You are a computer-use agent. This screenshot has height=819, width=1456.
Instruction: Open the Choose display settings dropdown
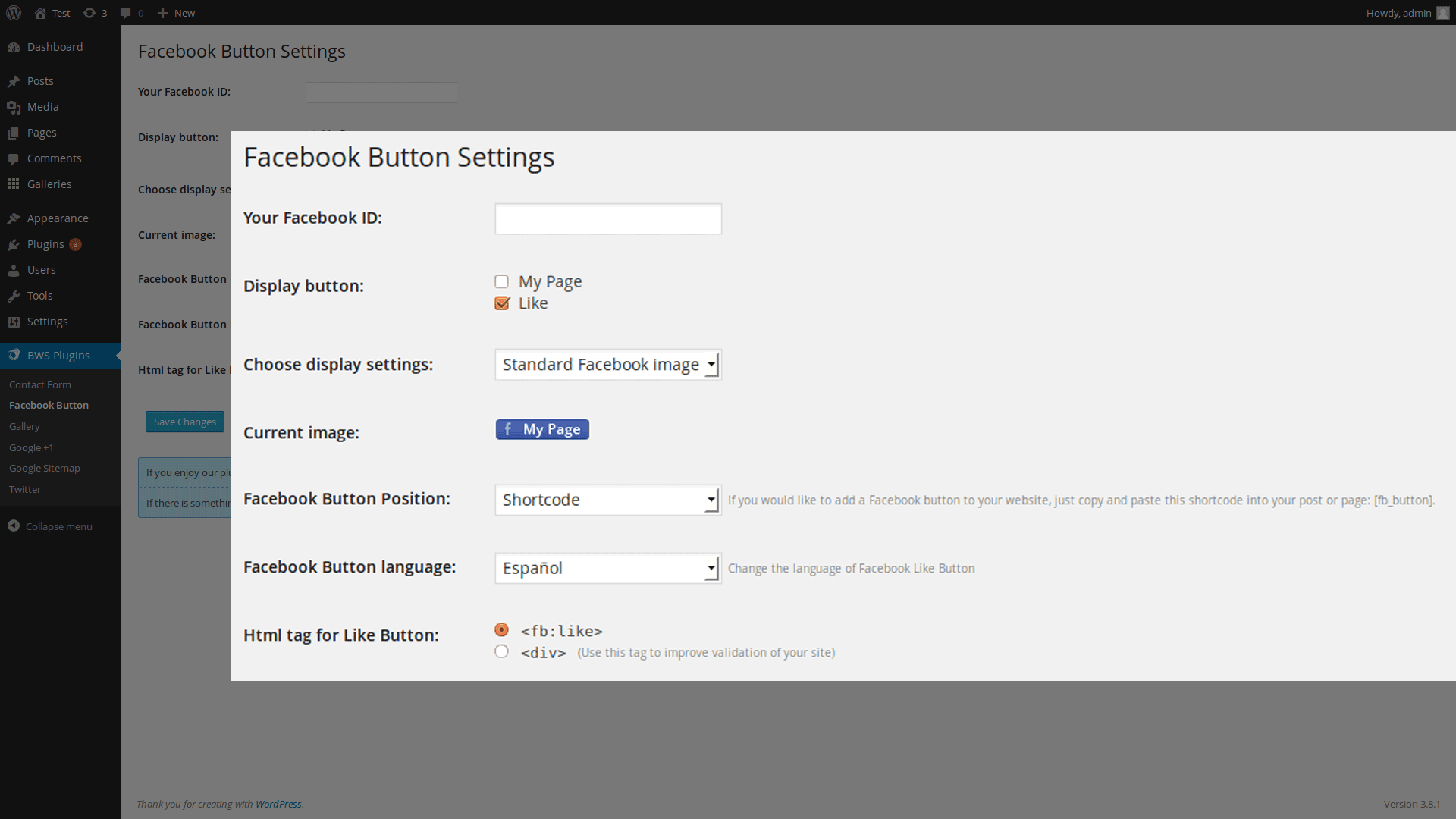[x=608, y=365]
